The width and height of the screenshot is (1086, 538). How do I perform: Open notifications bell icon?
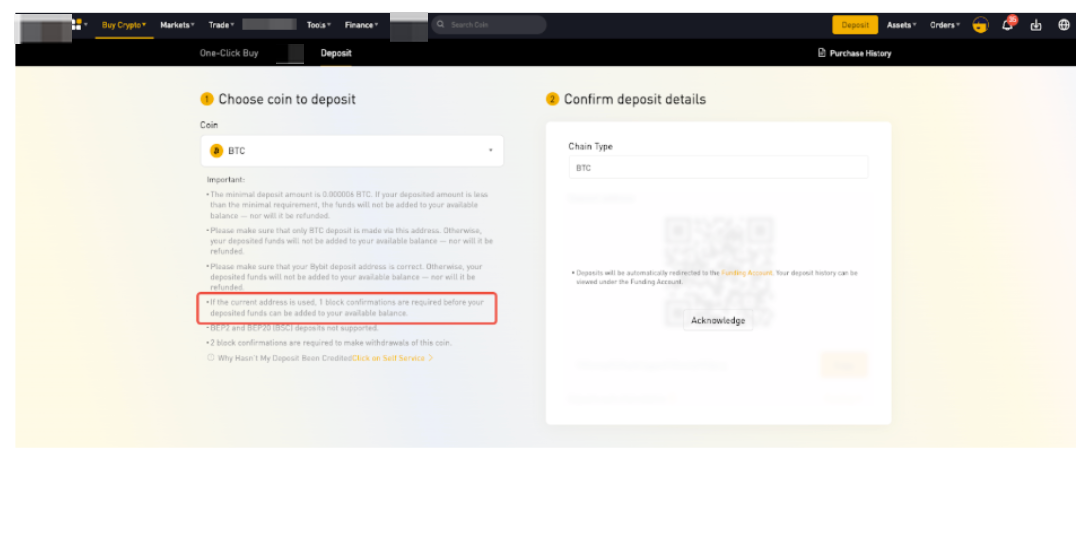[1008, 25]
